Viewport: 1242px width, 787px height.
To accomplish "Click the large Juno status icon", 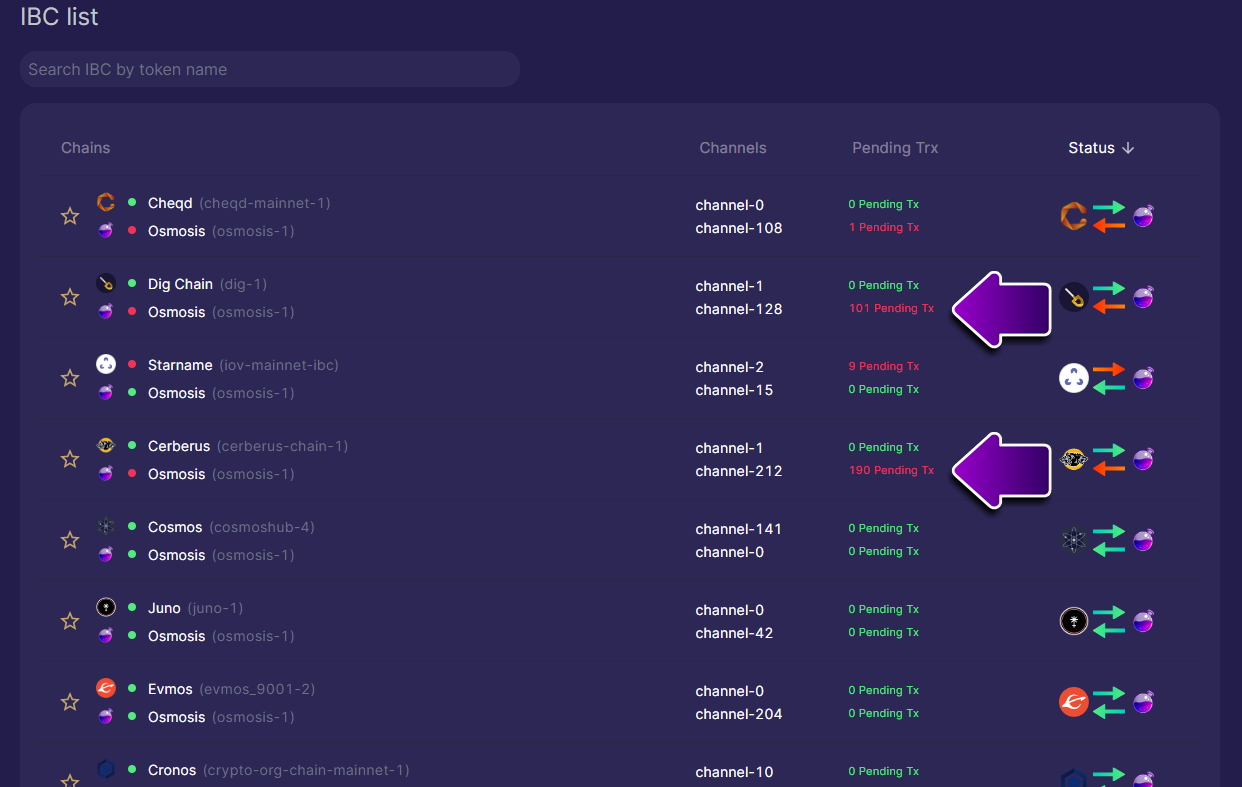I will pyautogui.click(x=1074, y=621).
